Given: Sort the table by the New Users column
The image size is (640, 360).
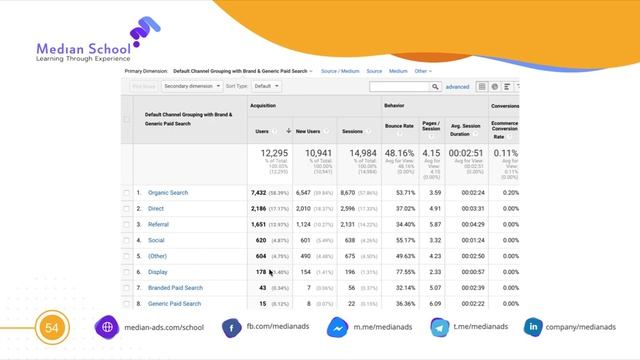Looking at the screenshot, I should [x=308, y=131].
